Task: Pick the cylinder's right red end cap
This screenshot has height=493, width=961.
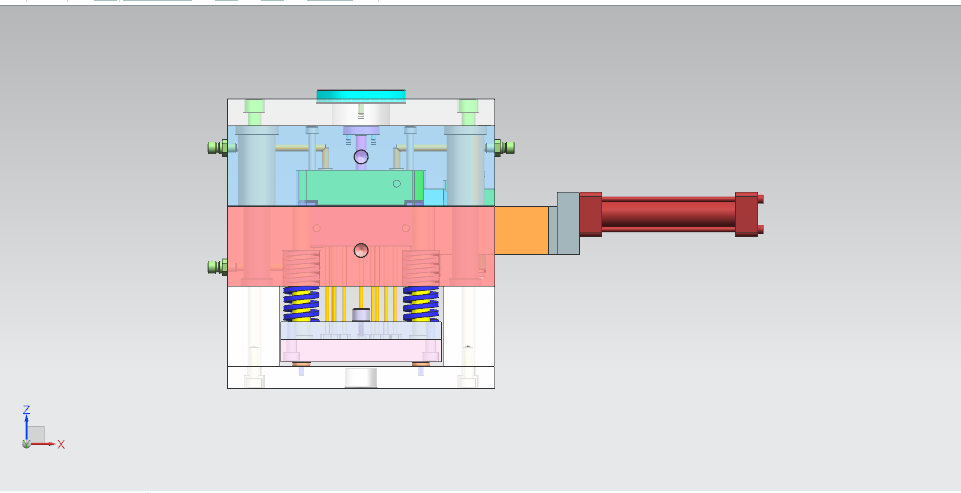Action: [x=747, y=214]
